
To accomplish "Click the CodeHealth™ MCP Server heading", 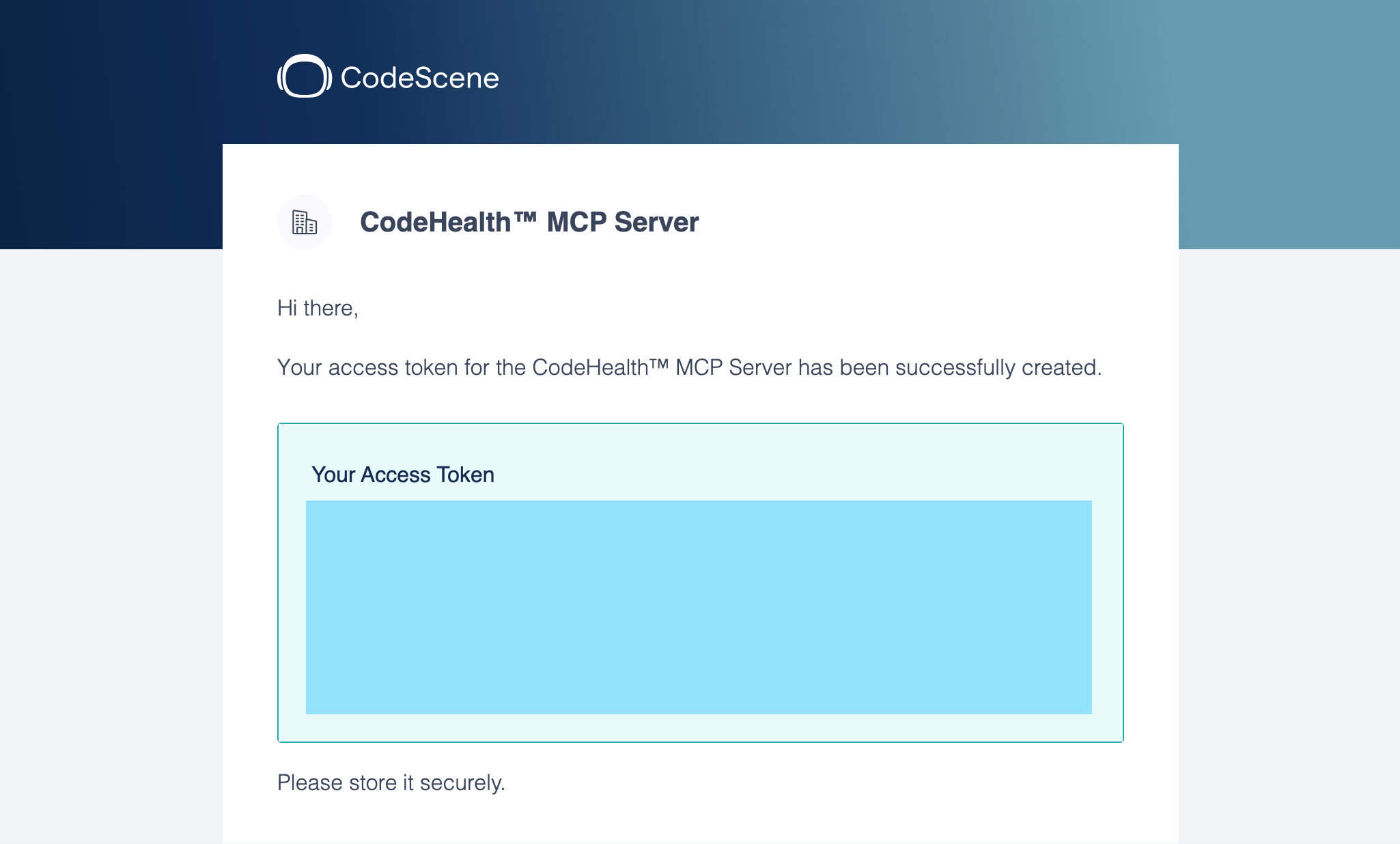I will 529,222.
